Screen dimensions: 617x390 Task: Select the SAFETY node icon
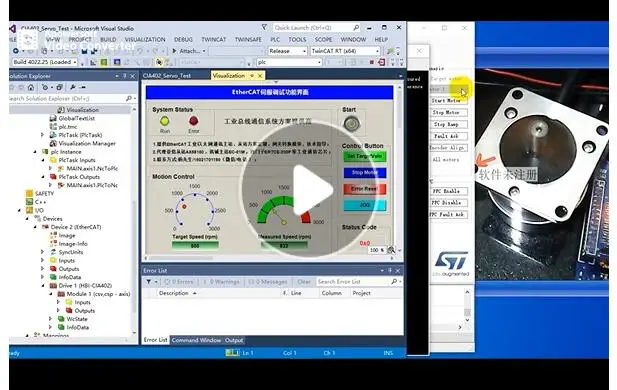point(29,193)
